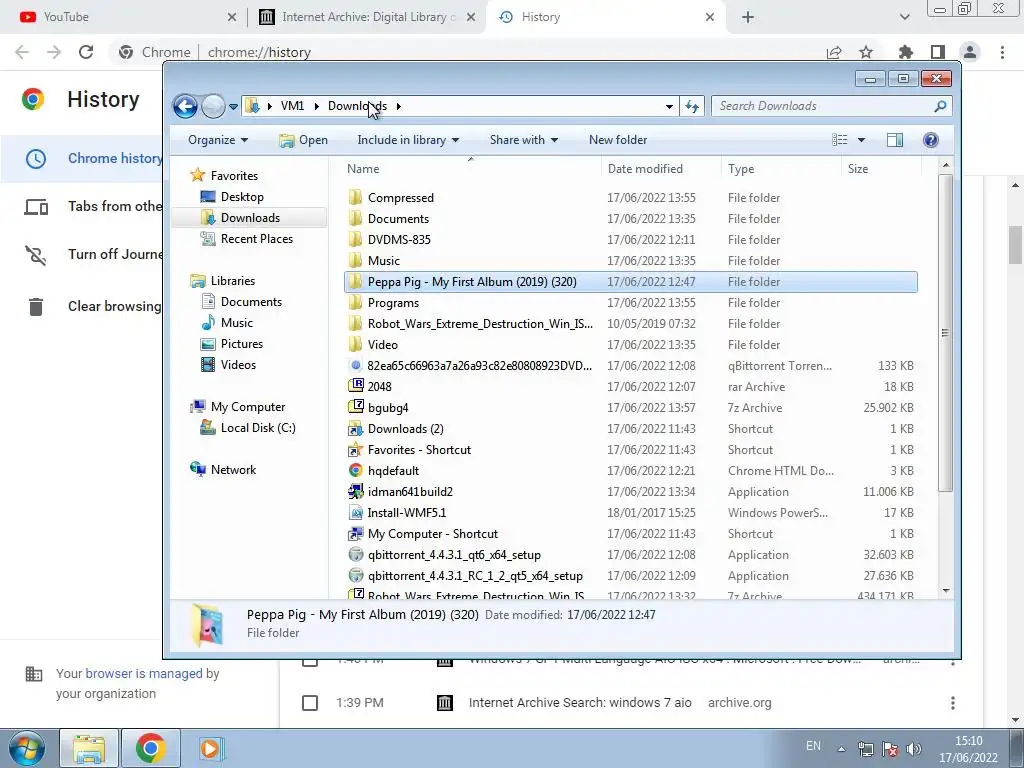Select Favorites in the navigation pane

tap(234, 176)
